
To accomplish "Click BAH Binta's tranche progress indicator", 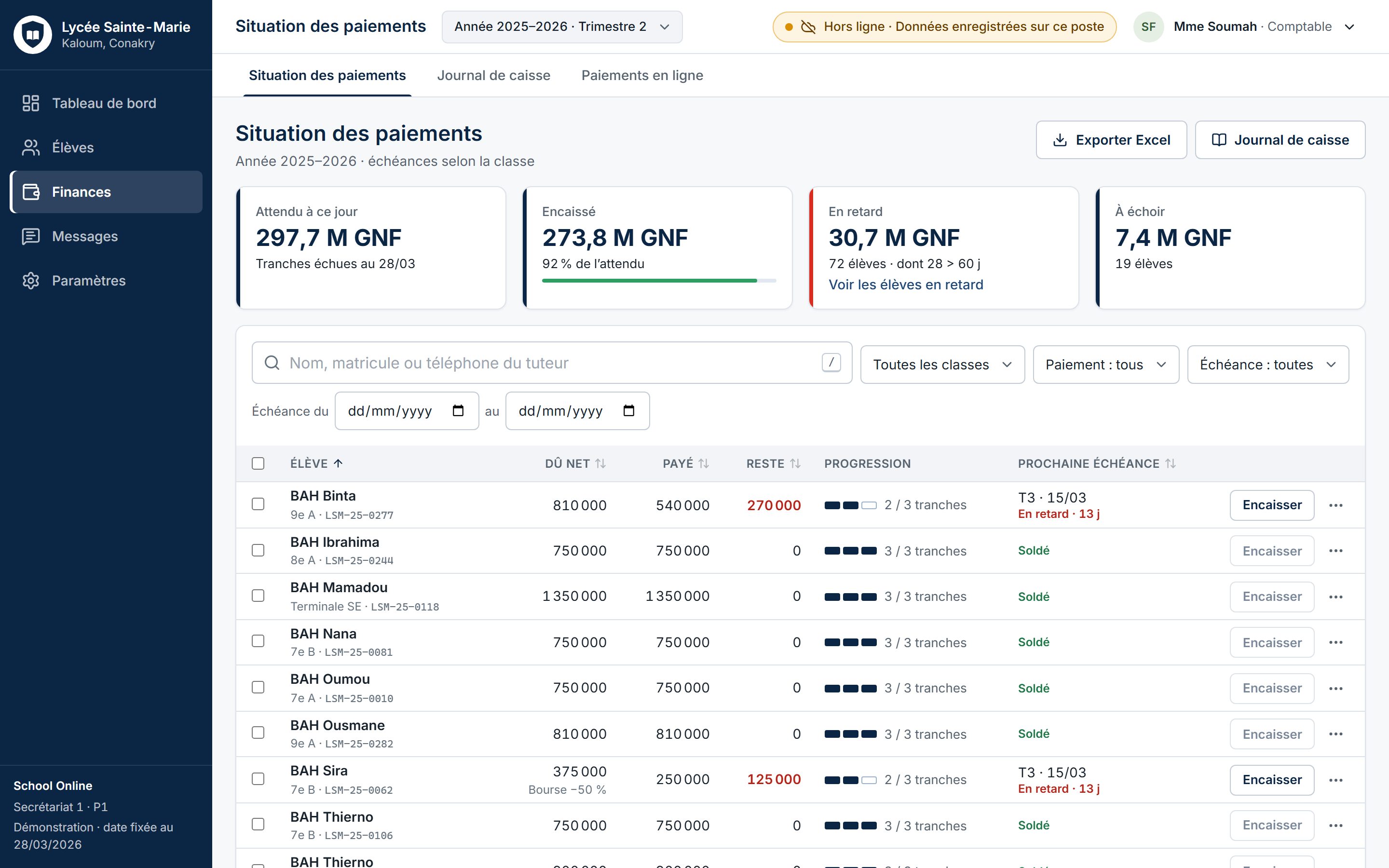I will tap(850, 505).
